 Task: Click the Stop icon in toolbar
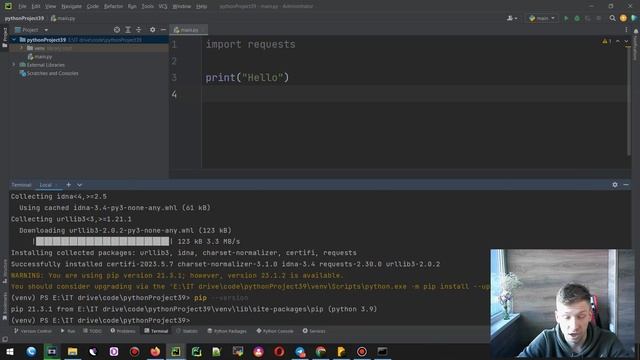599,18
